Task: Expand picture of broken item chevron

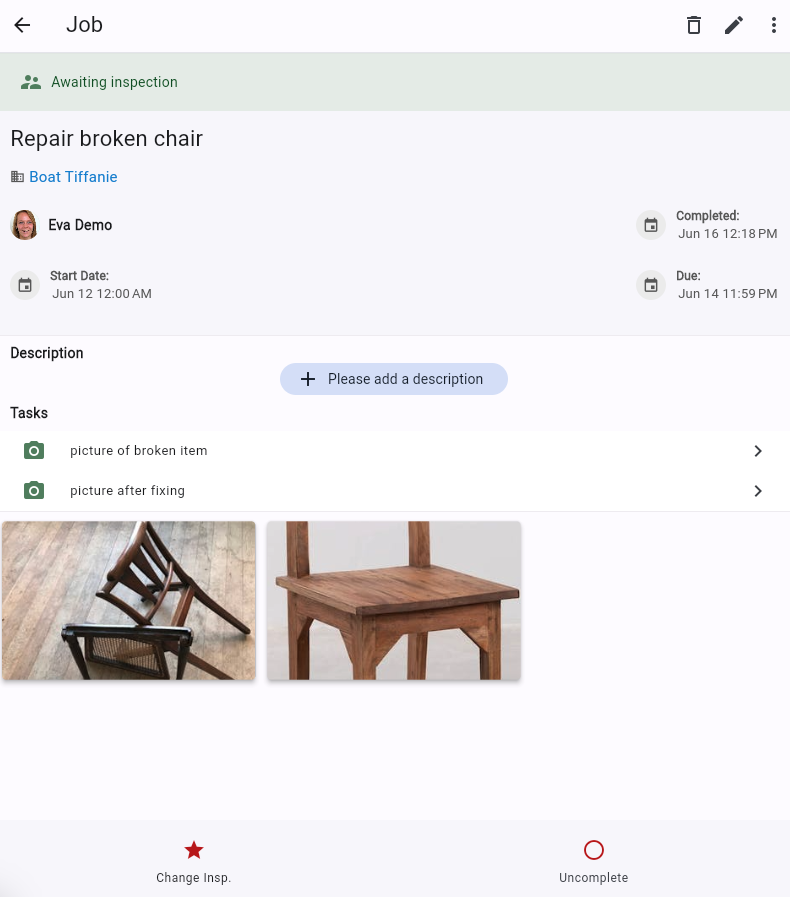Action: tap(758, 451)
